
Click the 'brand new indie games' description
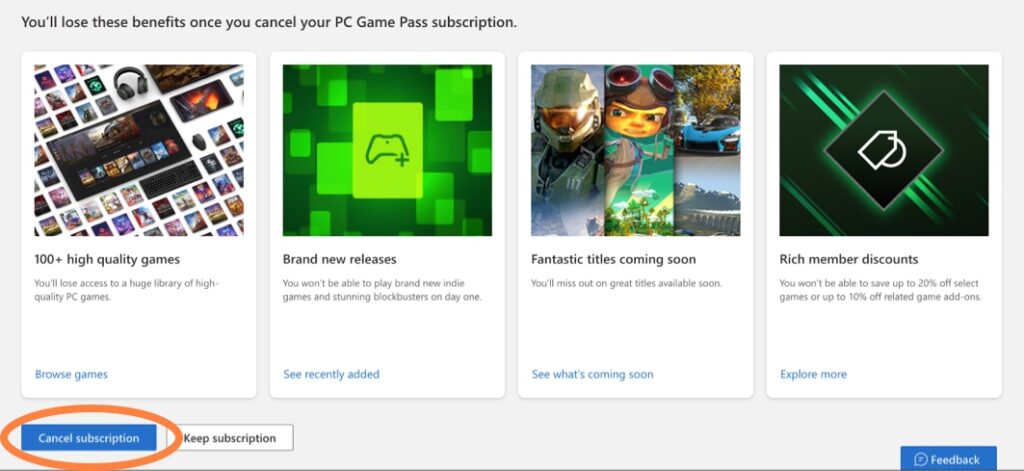pyautogui.click(x=382, y=290)
